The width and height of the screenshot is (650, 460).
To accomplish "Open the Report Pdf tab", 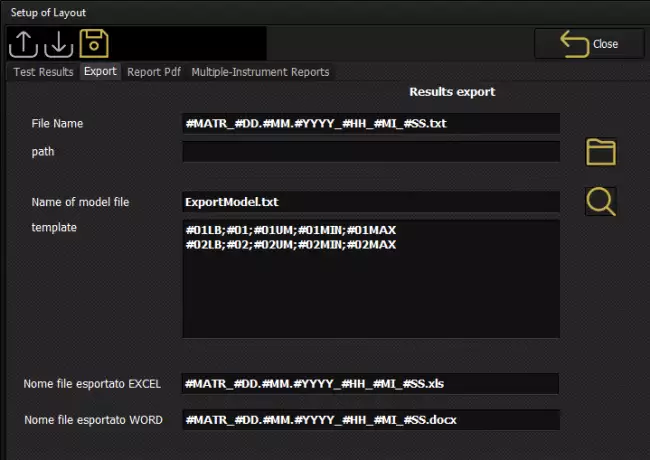I will [x=155, y=72].
